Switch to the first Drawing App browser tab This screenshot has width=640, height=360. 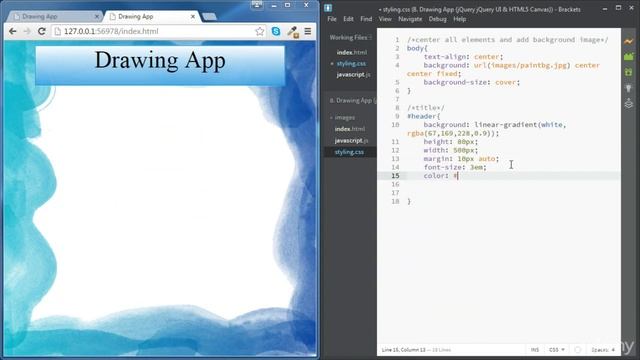point(53,17)
